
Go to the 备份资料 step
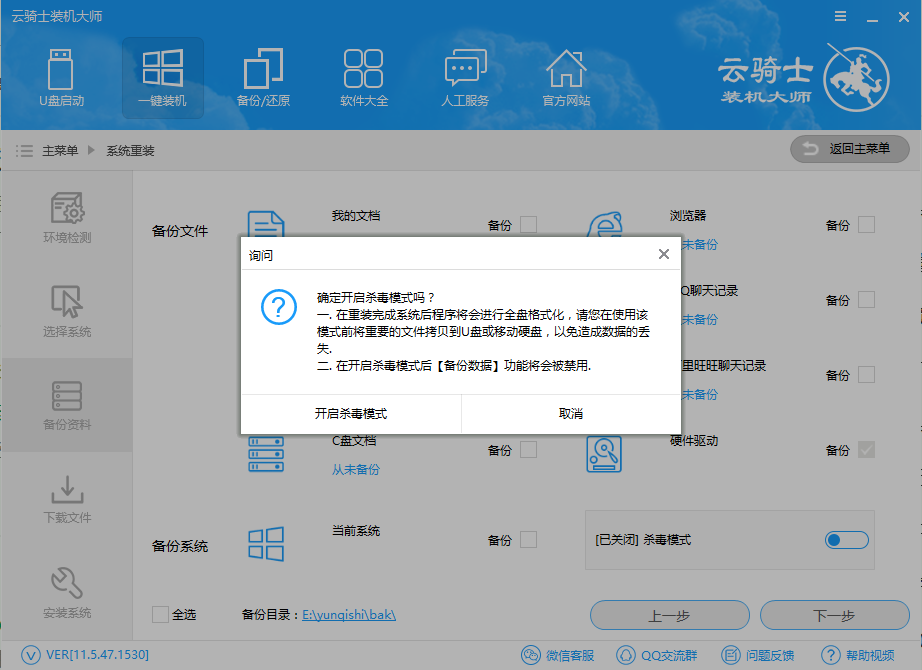click(x=67, y=405)
